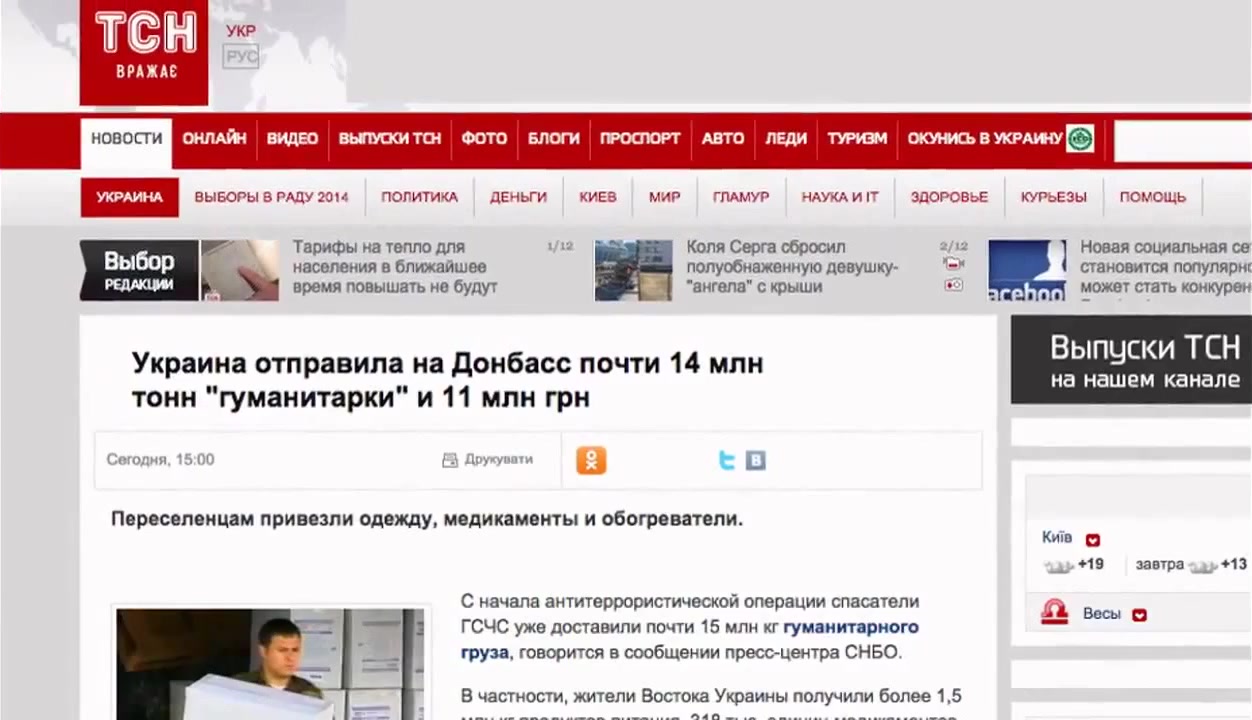Share article on VKontakte

(756, 460)
